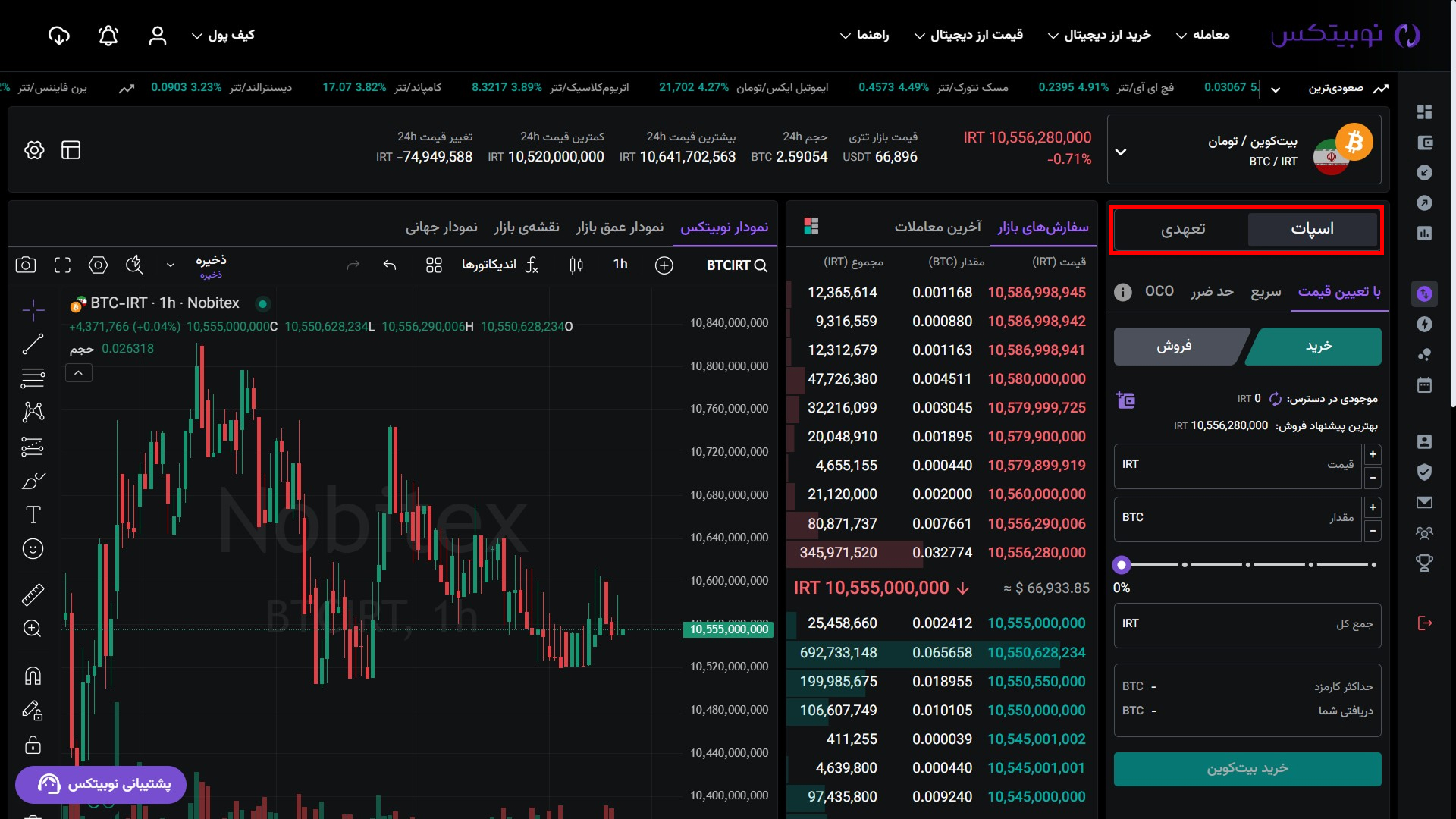The width and height of the screenshot is (1456, 819).
Task: Open the notifications bell icon
Action: point(108,36)
